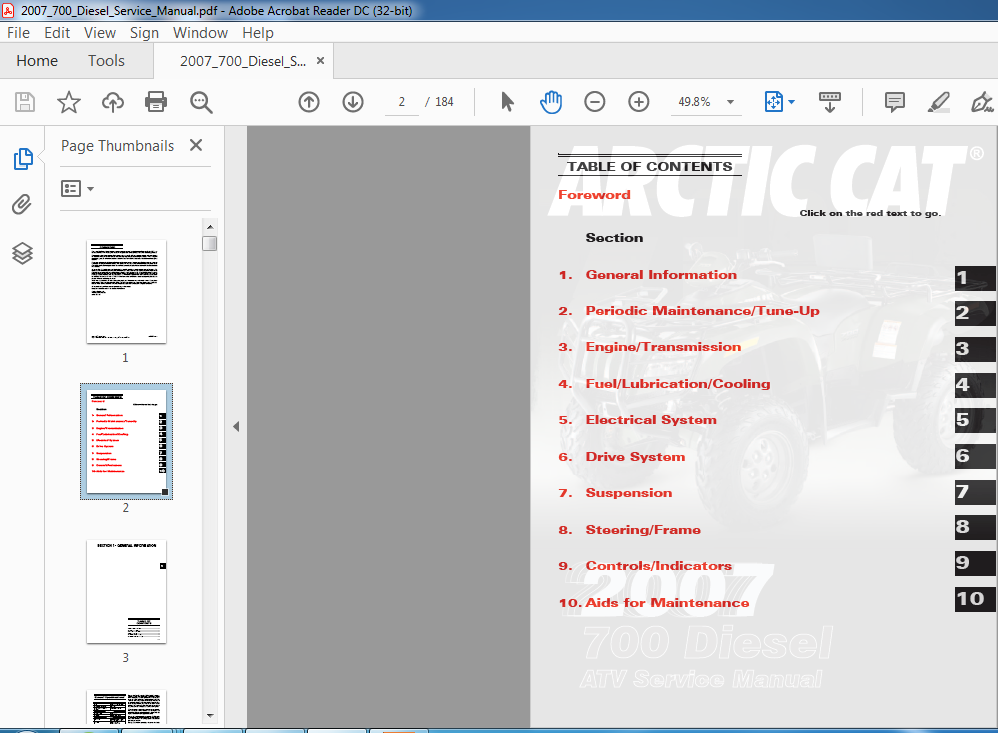The width and height of the screenshot is (998, 733).
Task: Select page 1 thumbnail
Action: pos(126,291)
